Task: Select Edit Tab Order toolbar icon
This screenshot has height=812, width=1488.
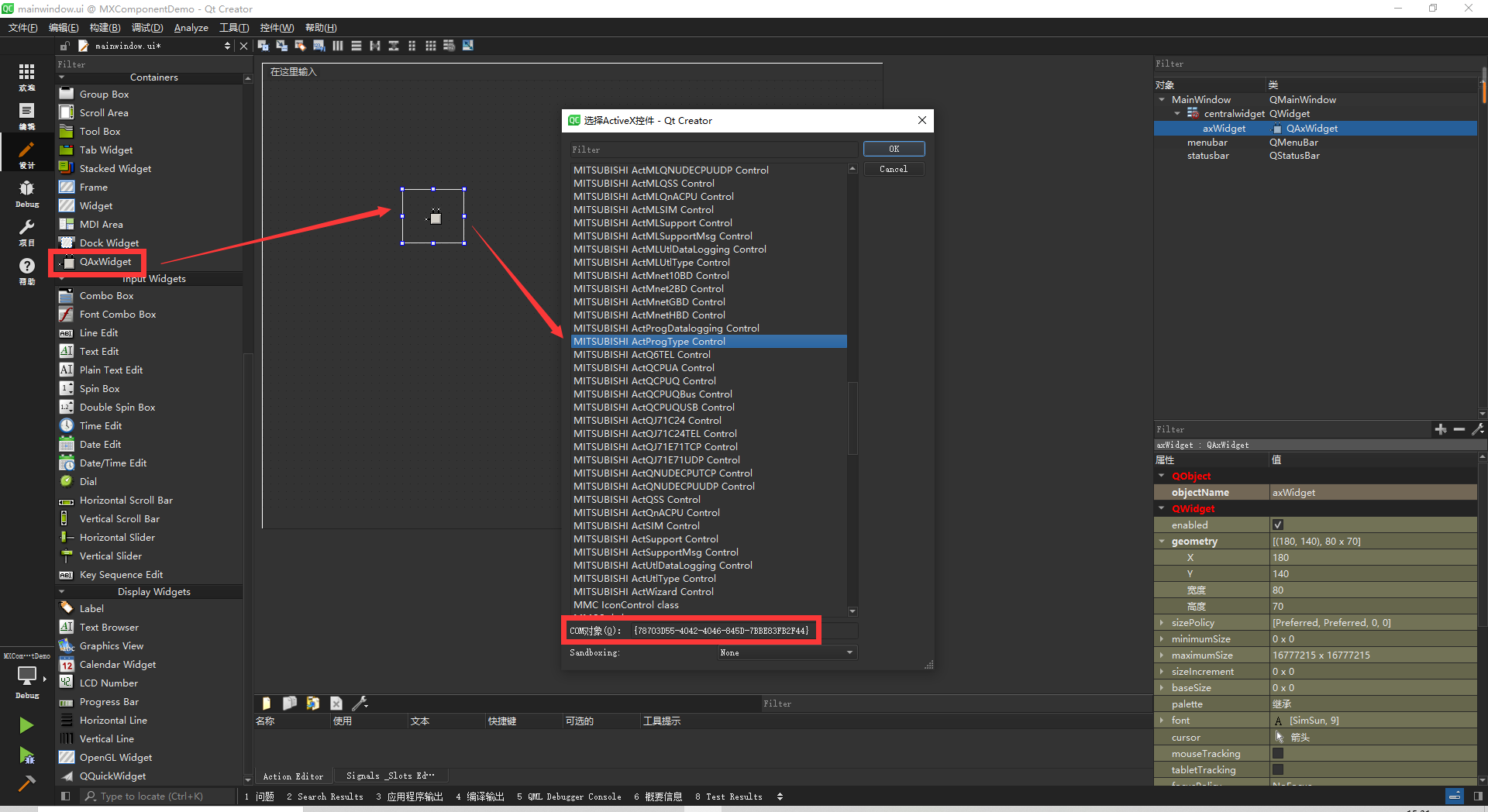Action: click(x=319, y=46)
